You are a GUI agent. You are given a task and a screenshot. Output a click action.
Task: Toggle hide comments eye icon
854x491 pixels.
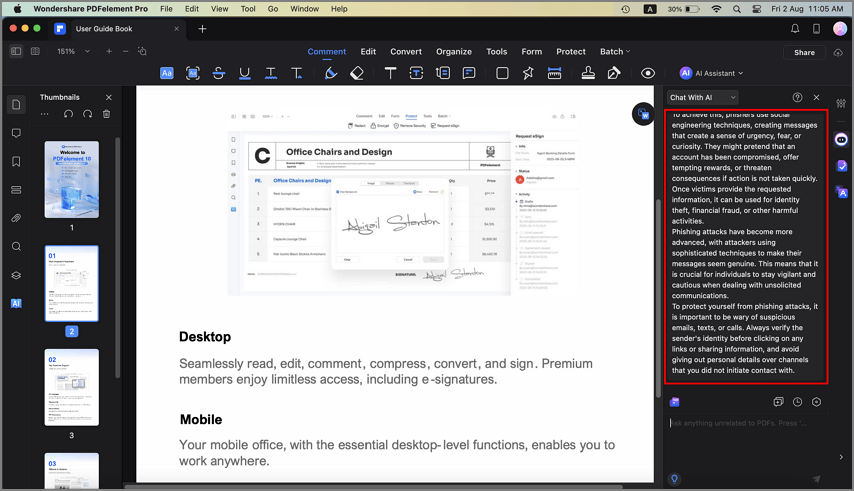[x=648, y=73]
